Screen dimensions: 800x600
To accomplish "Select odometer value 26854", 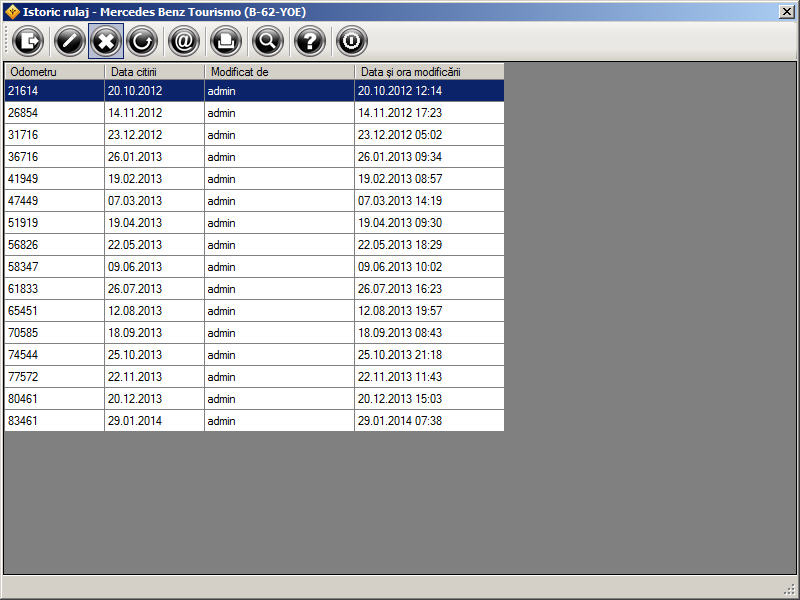I will click(23, 113).
